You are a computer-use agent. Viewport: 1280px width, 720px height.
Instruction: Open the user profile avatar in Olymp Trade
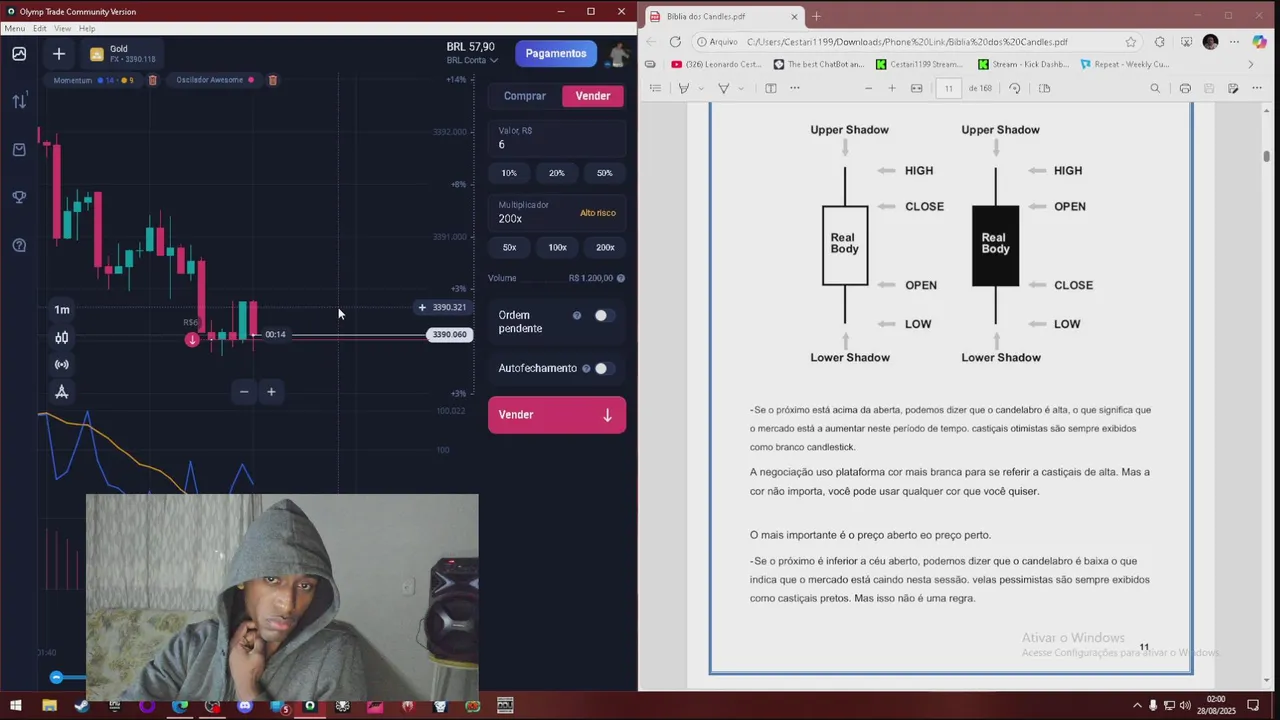619,54
